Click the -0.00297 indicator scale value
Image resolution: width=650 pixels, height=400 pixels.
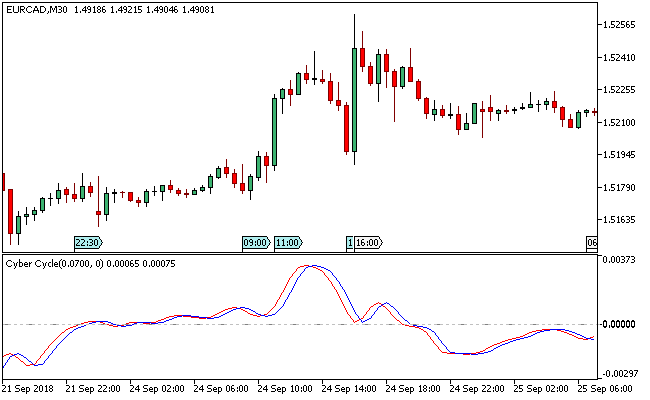point(620,372)
